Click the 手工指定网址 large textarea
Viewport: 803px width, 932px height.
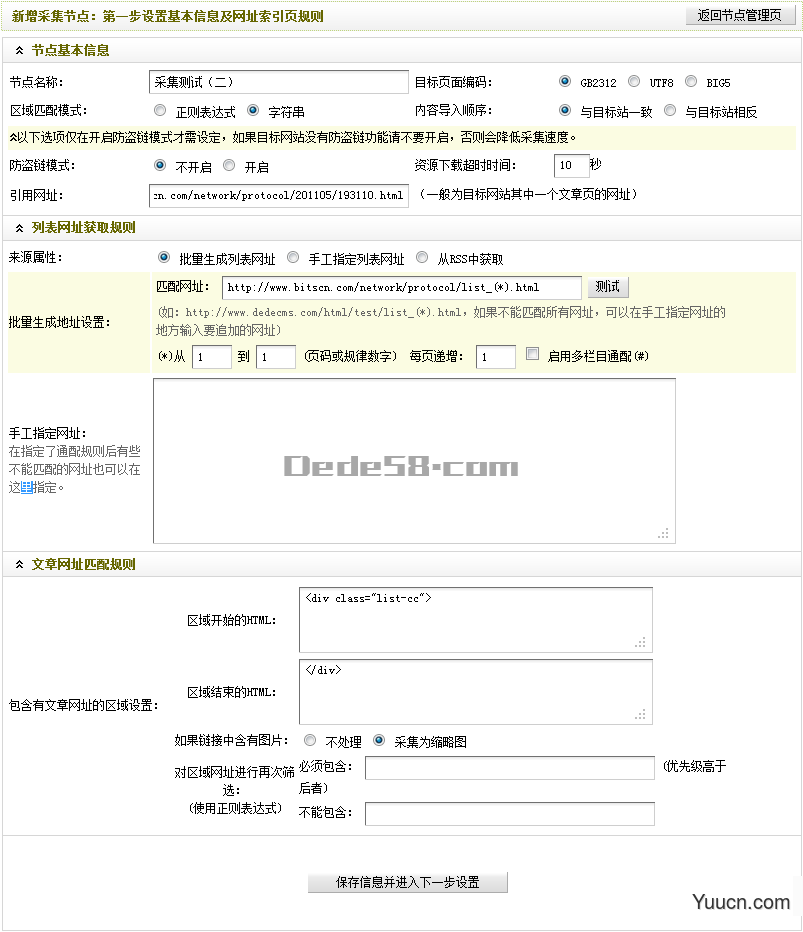414,461
